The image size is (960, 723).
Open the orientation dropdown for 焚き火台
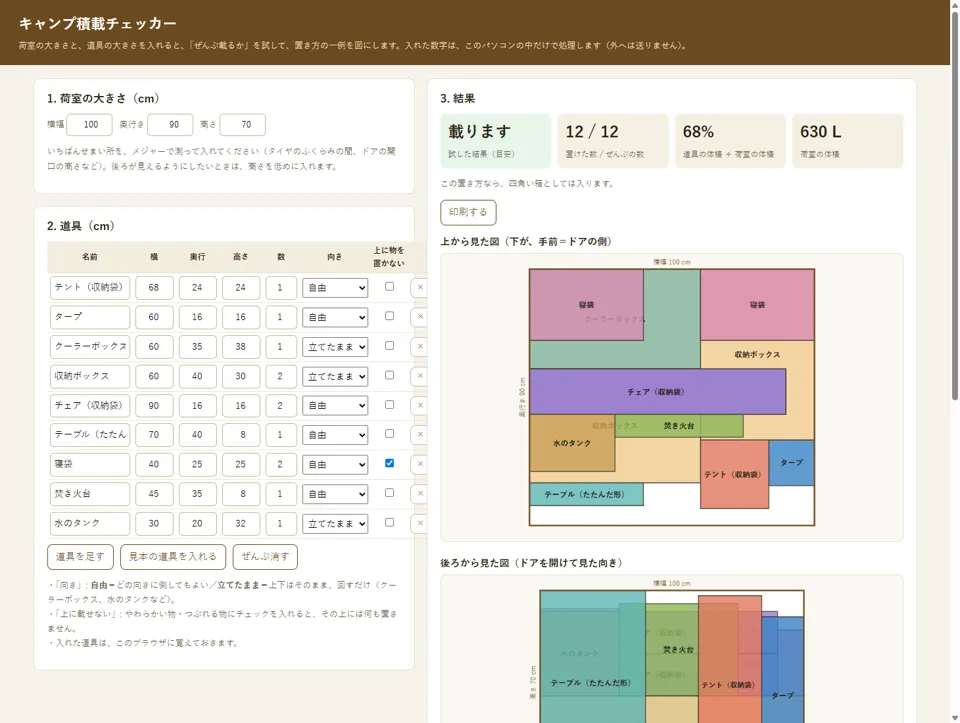tap(335, 494)
